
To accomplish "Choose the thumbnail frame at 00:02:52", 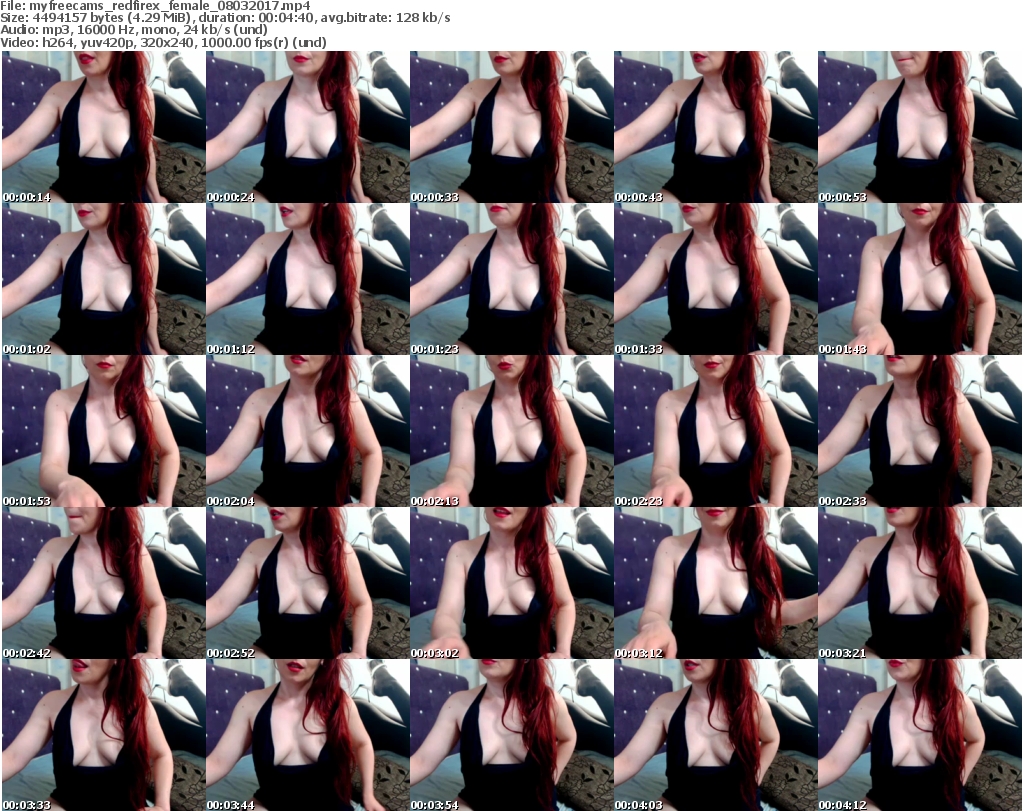I will [x=308, y=583].
